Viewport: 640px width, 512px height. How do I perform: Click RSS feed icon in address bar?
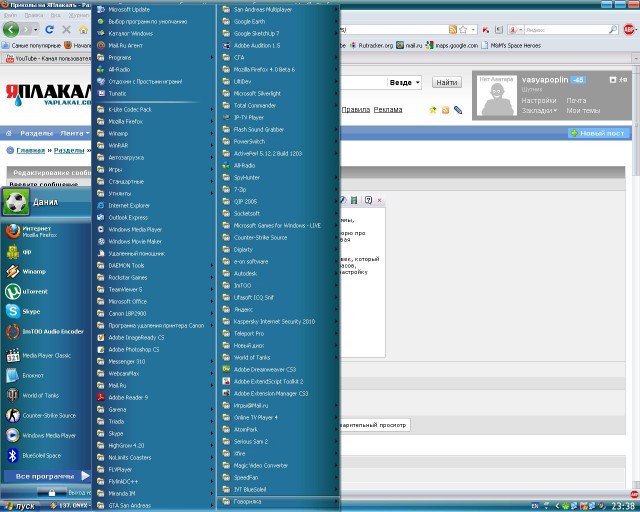click(453, 29)
